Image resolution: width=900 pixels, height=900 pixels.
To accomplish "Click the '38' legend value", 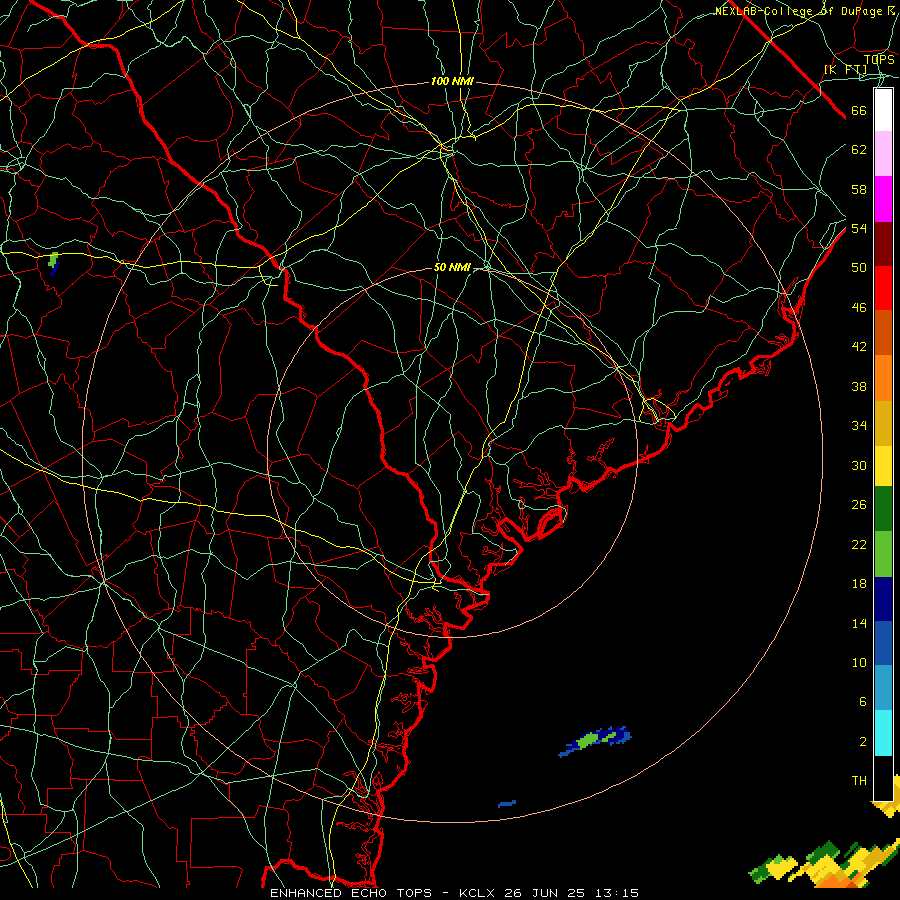I will pos(859,386).
